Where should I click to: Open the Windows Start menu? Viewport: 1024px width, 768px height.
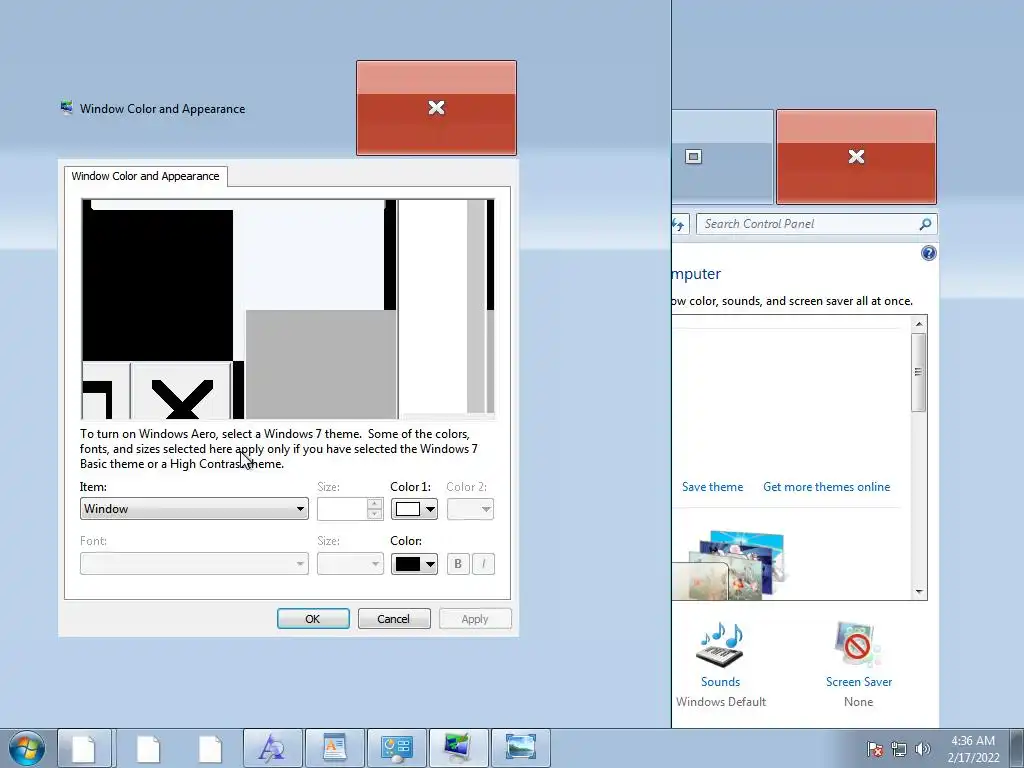click(27, 748)
